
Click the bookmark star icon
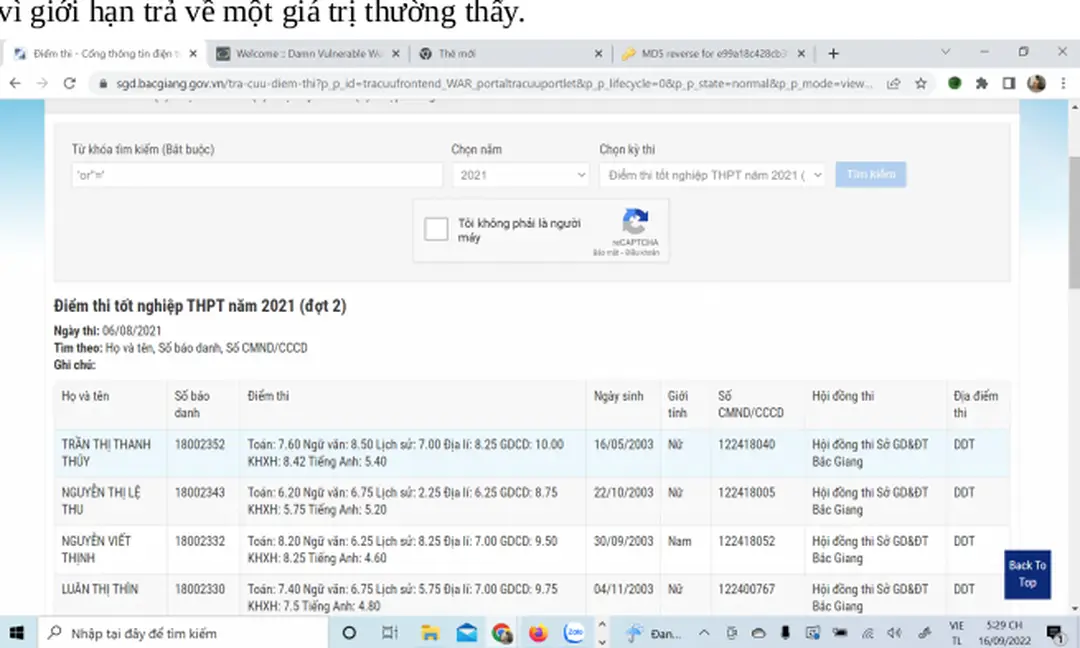921,84
